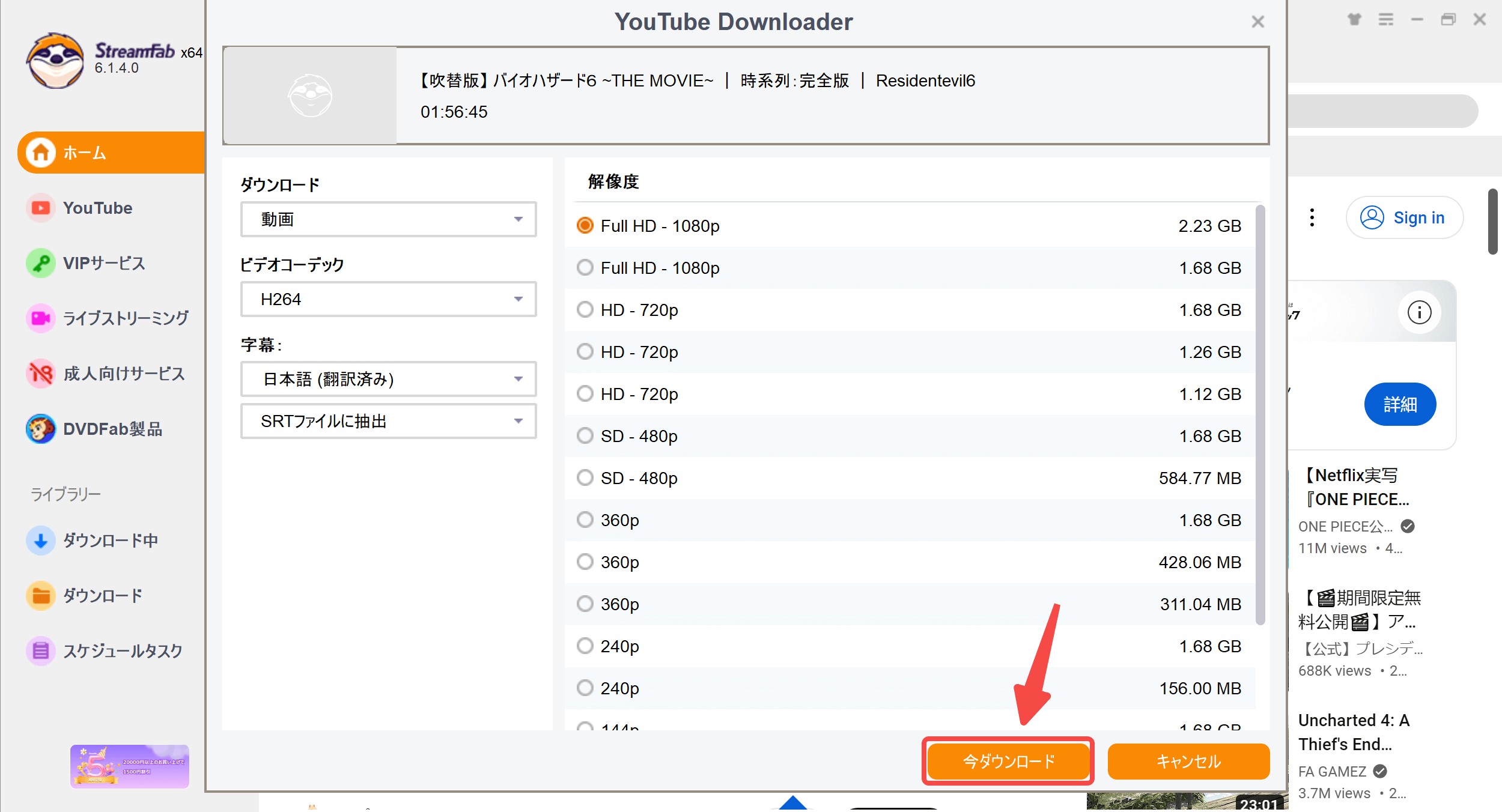Image resolution: width=1502 pixels, height=812 pixels.
Task: Open Uncharted 4: A Thief's End video
Action: [x=1354, y=732]
